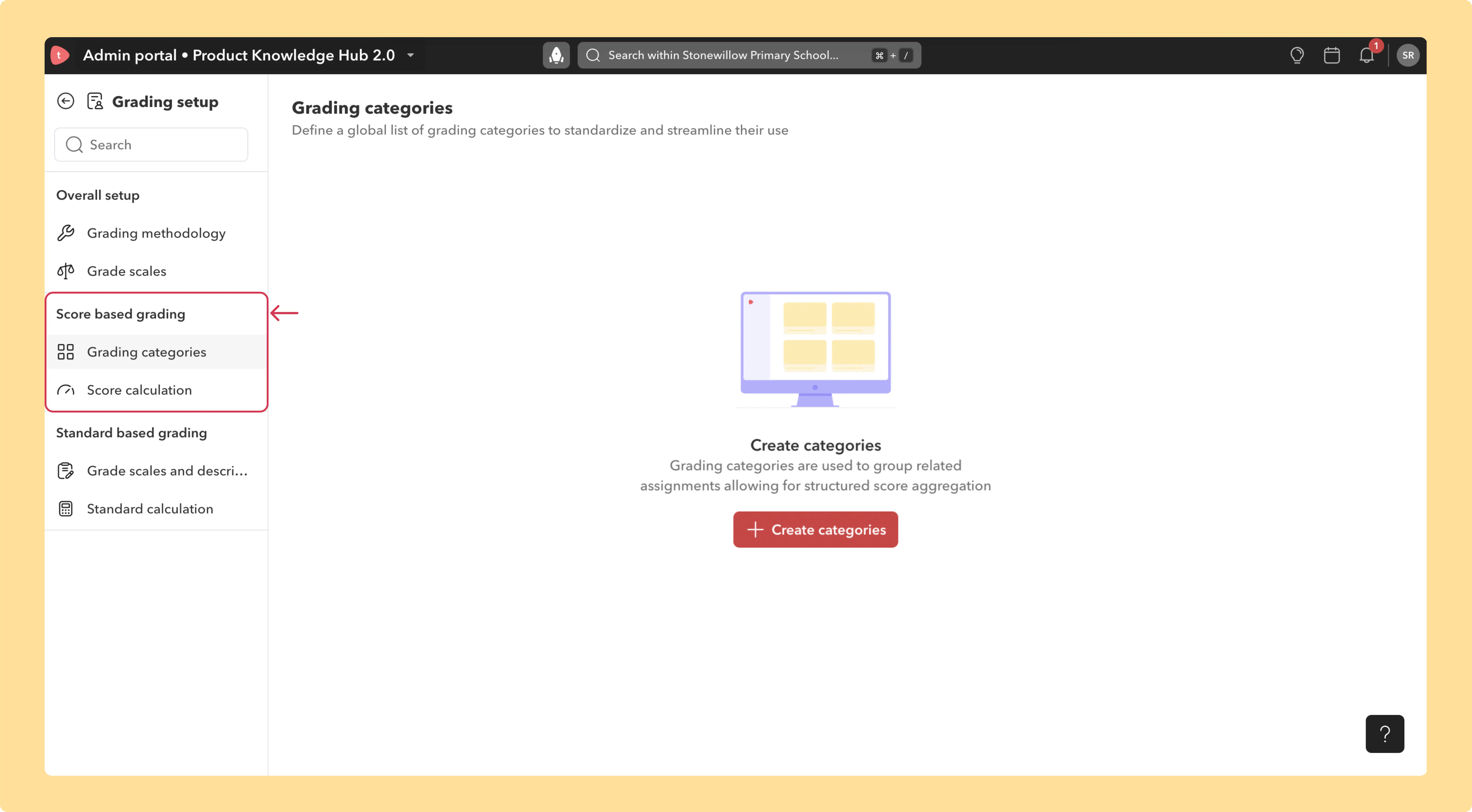Open the notifications bell
The width and height of the screenshot is (1472, 812).
(1366, 56)
